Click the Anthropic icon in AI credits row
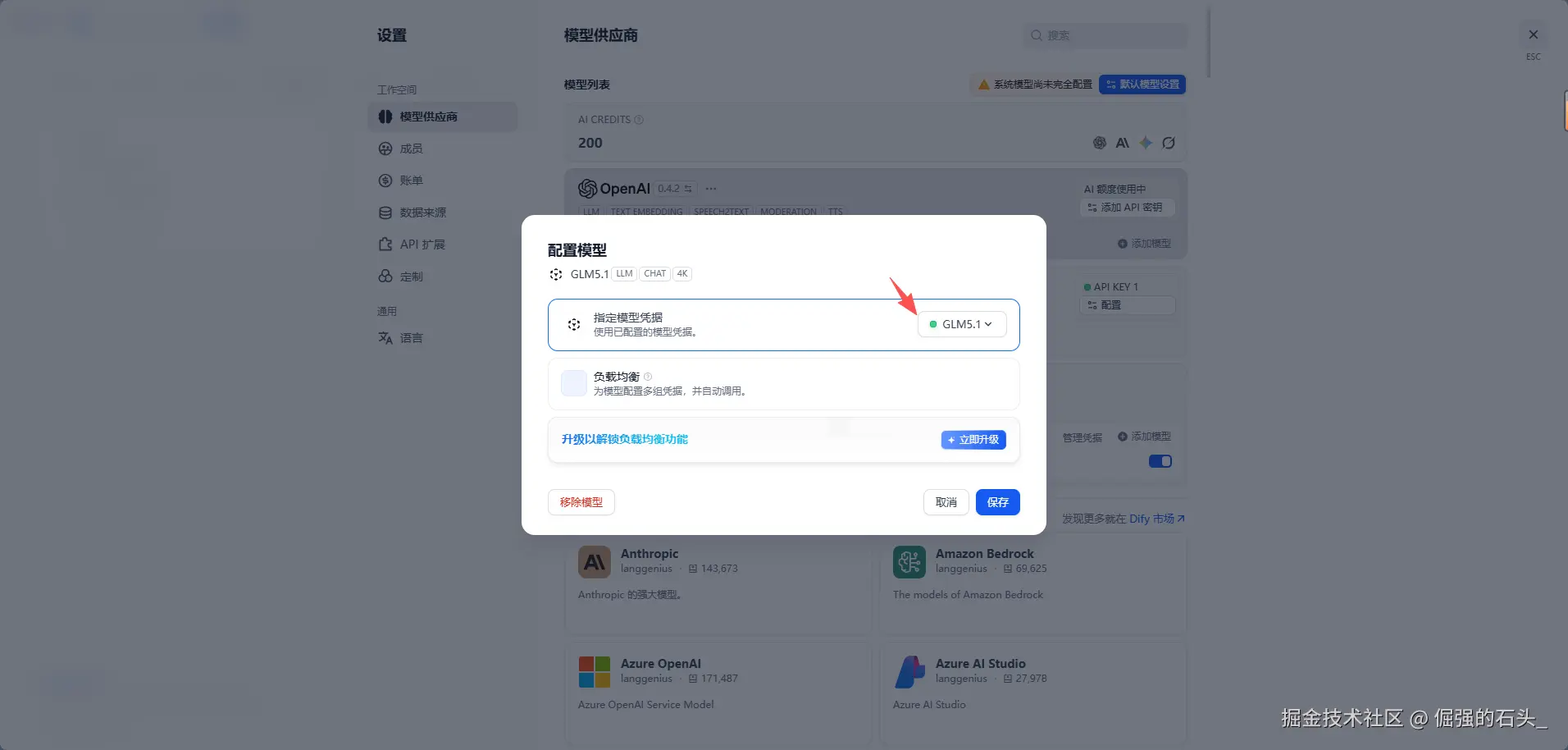 [x=1123, y=143]
